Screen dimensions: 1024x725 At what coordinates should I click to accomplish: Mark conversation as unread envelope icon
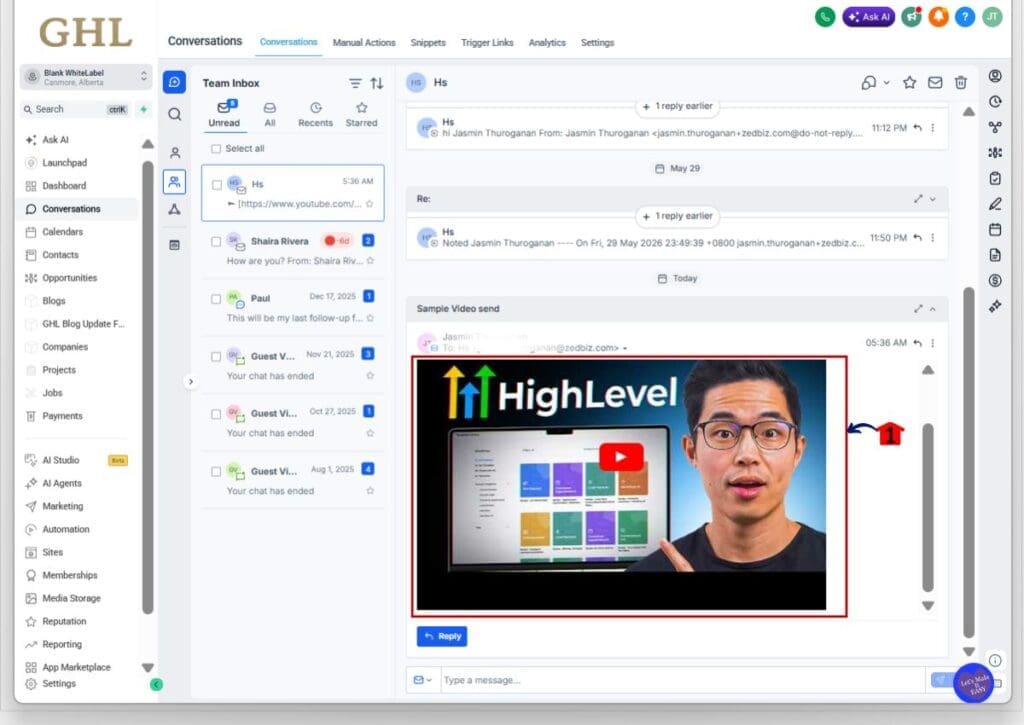935,82
